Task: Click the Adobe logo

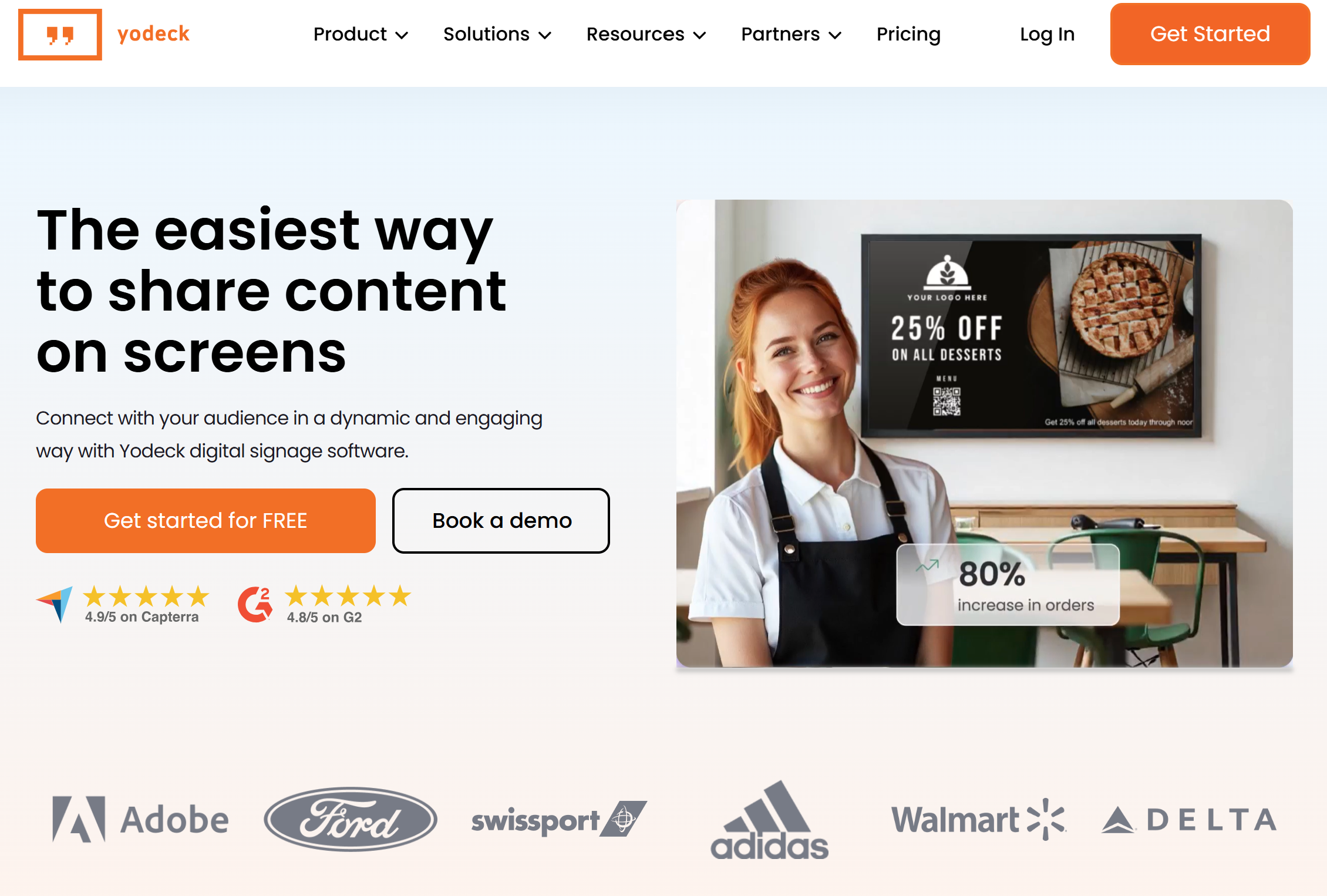Action: [x=140, y=819]
